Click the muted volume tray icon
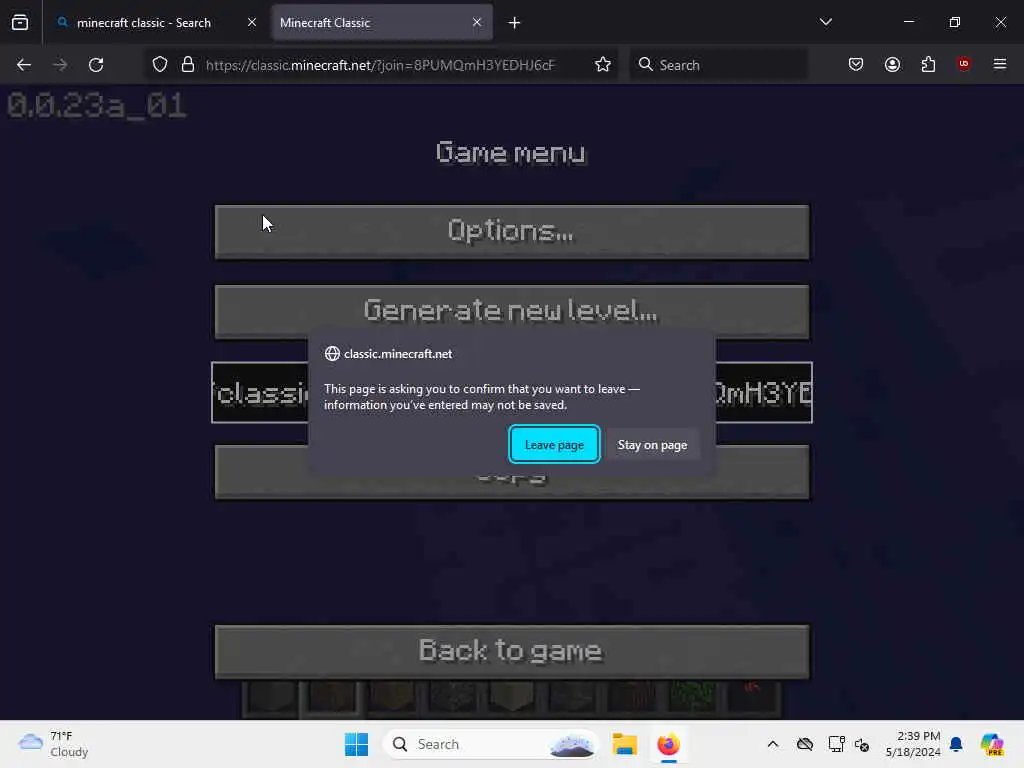Screen dimensions: 1024x768 pyautogui.click(x=861, y=744)
